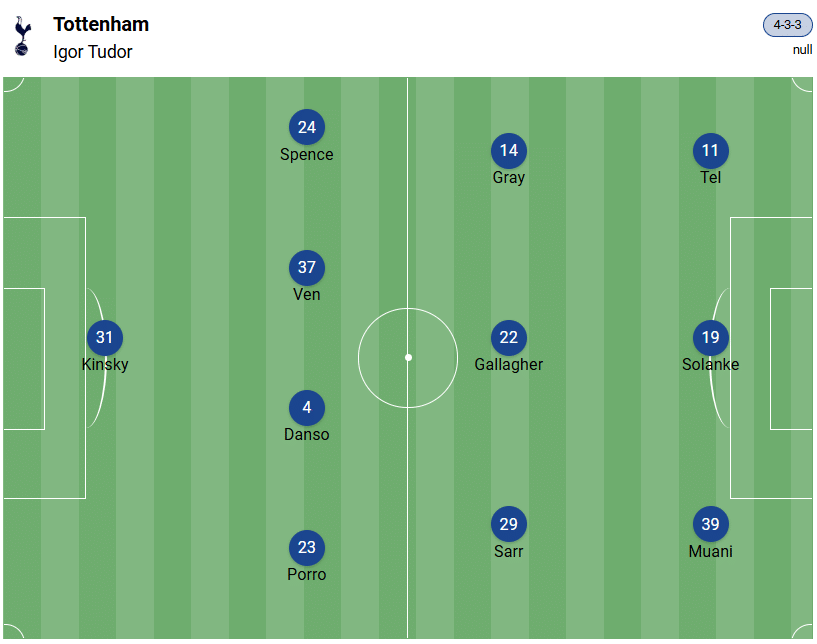Select Gallagher's number 22 player marker
The width and height of the screenshot is (817, 644).
[509, 338]
